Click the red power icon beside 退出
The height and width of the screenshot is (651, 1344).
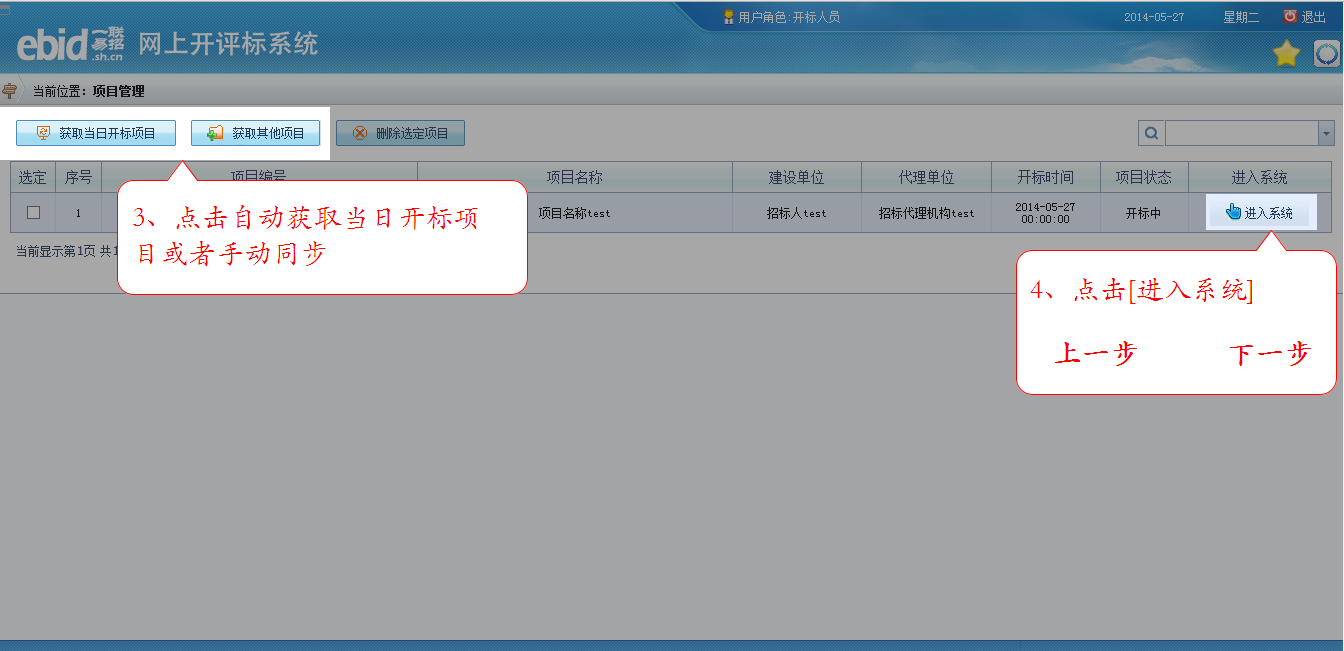point(1290,17)
